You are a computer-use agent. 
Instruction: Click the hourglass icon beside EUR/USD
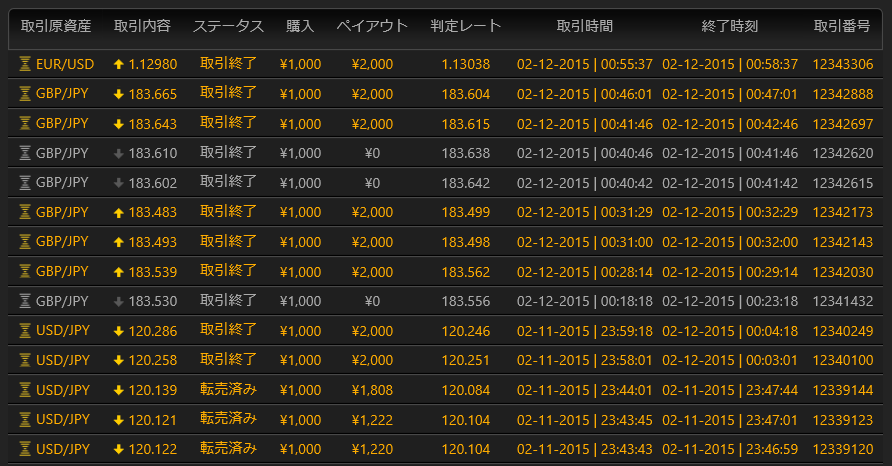(x=26, y=64)
